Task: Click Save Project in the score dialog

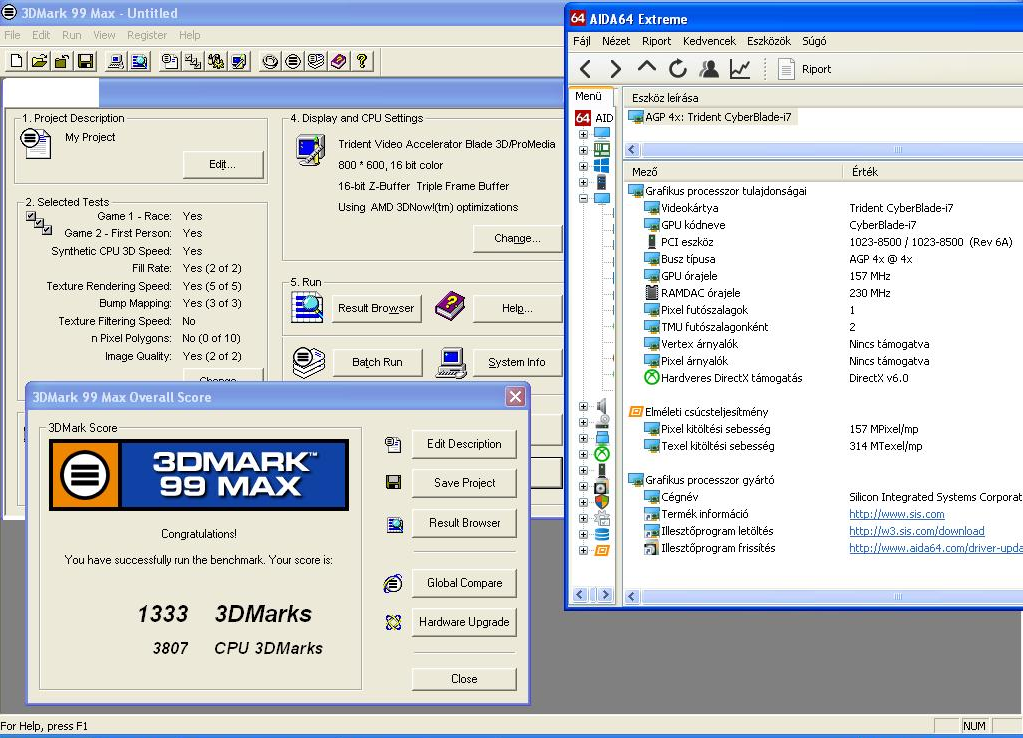Action: (464, 483)
